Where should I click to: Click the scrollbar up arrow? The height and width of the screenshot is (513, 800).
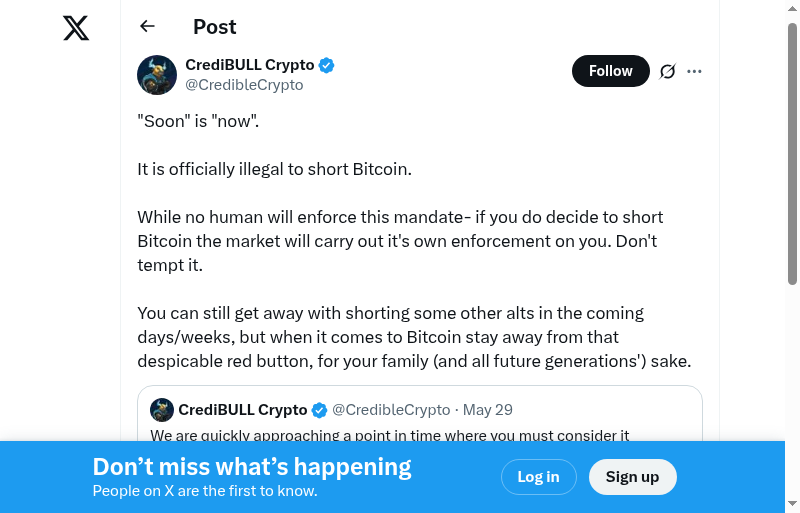tap(793, 8)
